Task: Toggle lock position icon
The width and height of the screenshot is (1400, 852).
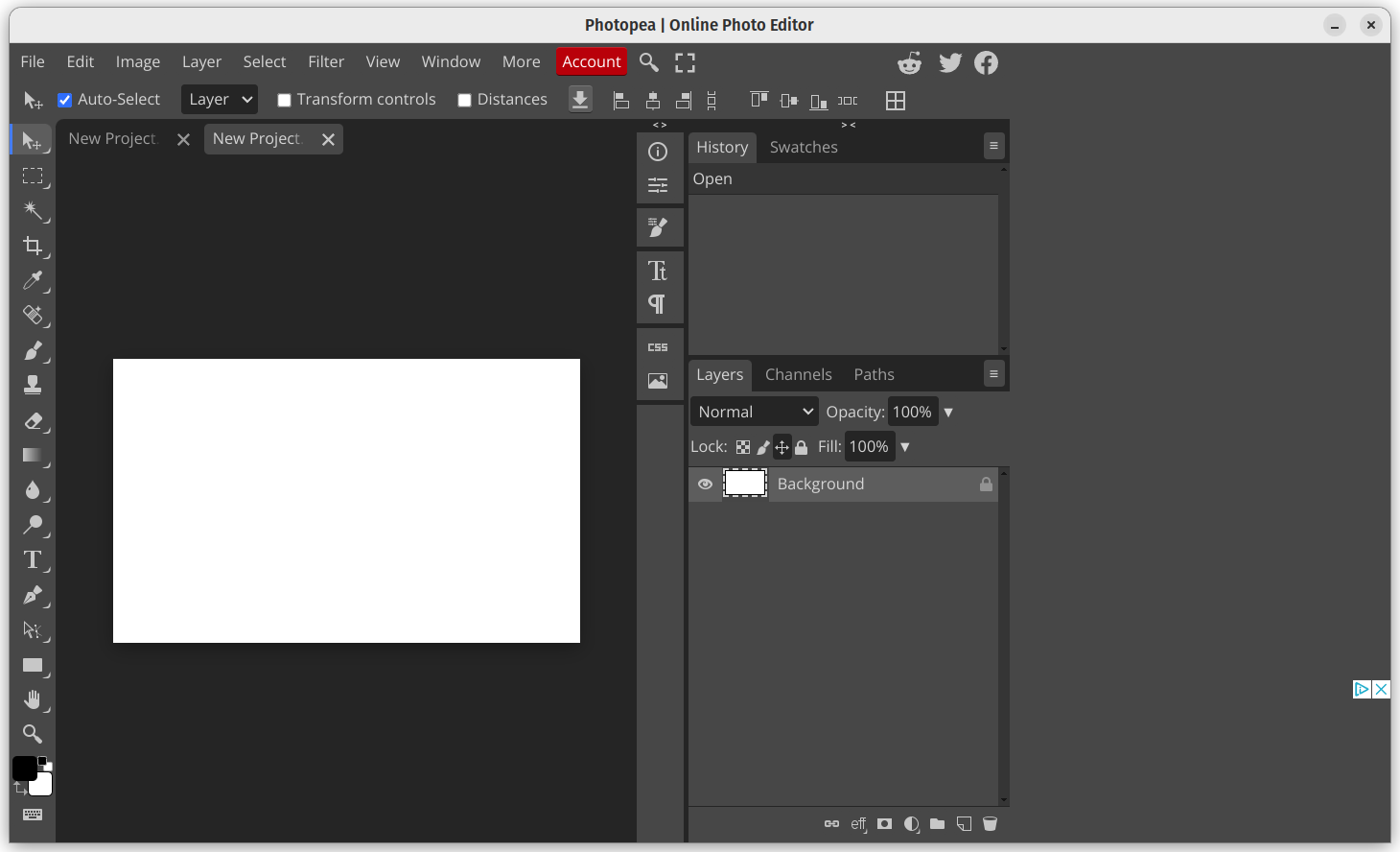Action: pos(782,447)
